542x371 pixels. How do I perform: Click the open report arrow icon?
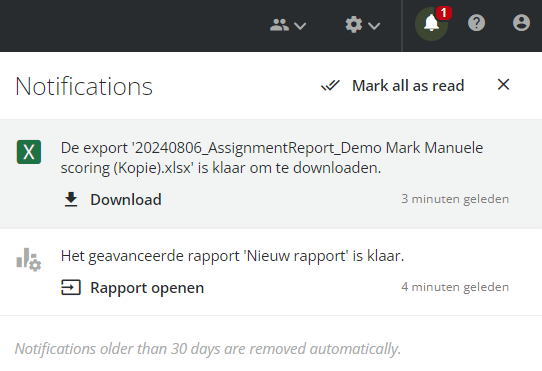point(71,287)
